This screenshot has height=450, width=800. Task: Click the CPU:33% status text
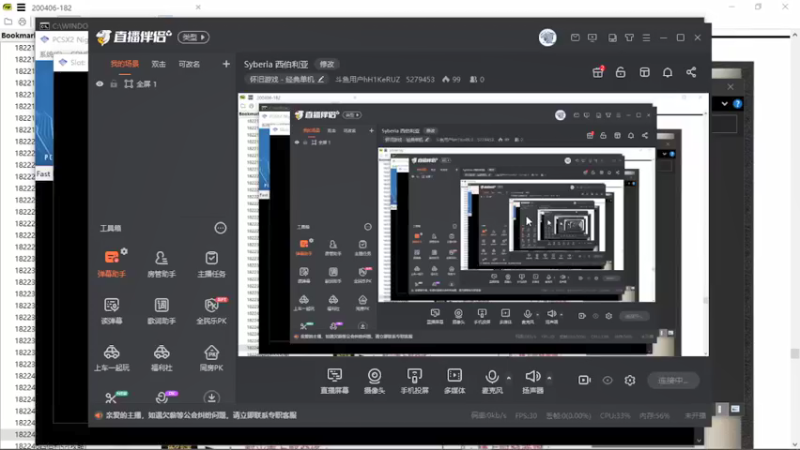point(615,416)
